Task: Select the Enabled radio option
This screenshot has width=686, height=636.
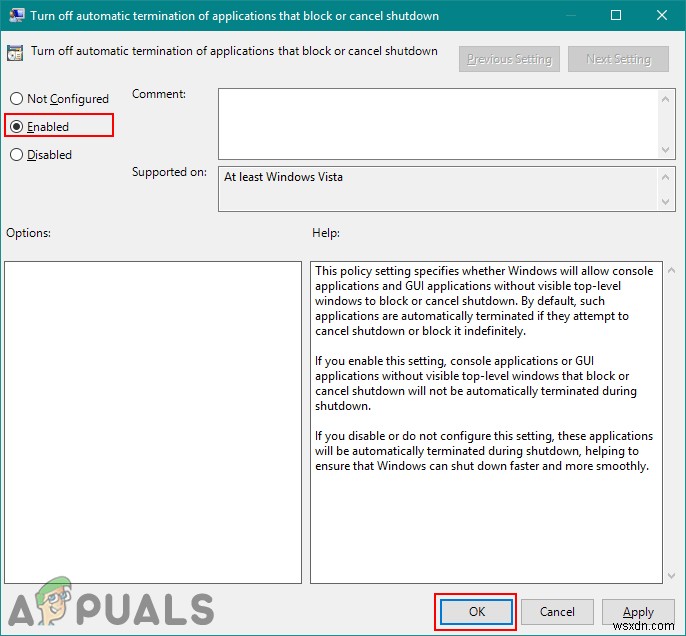Action: [39, 127]
